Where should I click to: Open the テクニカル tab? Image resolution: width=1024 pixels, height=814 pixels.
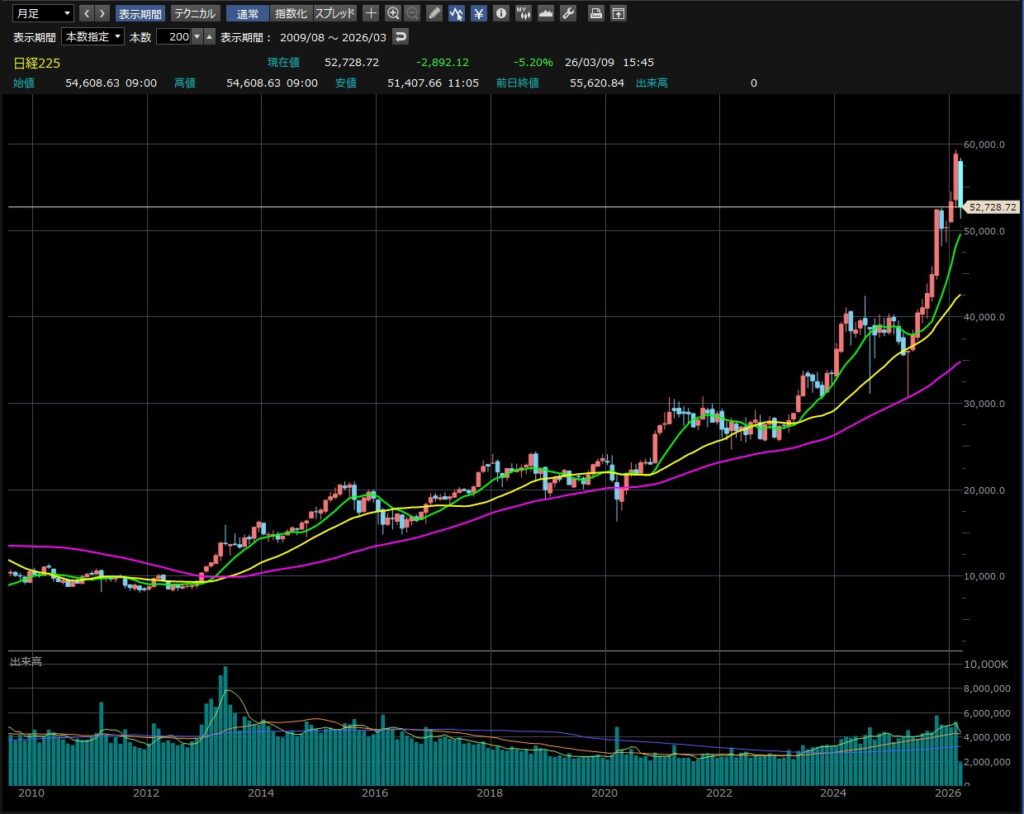point(196,13)
